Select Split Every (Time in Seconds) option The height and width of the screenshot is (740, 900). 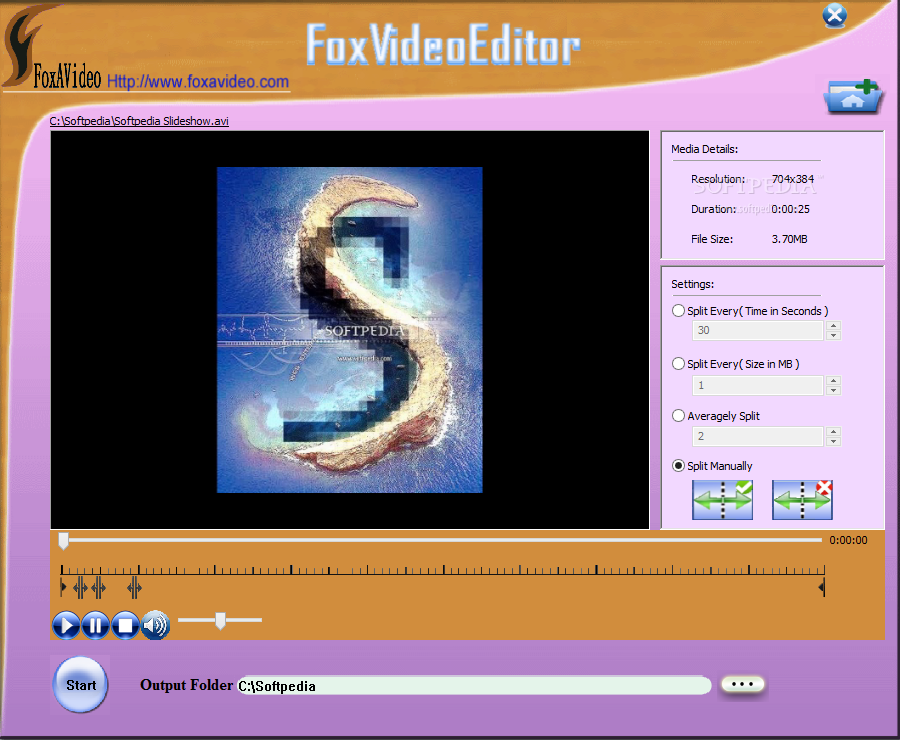coord(678,311)
